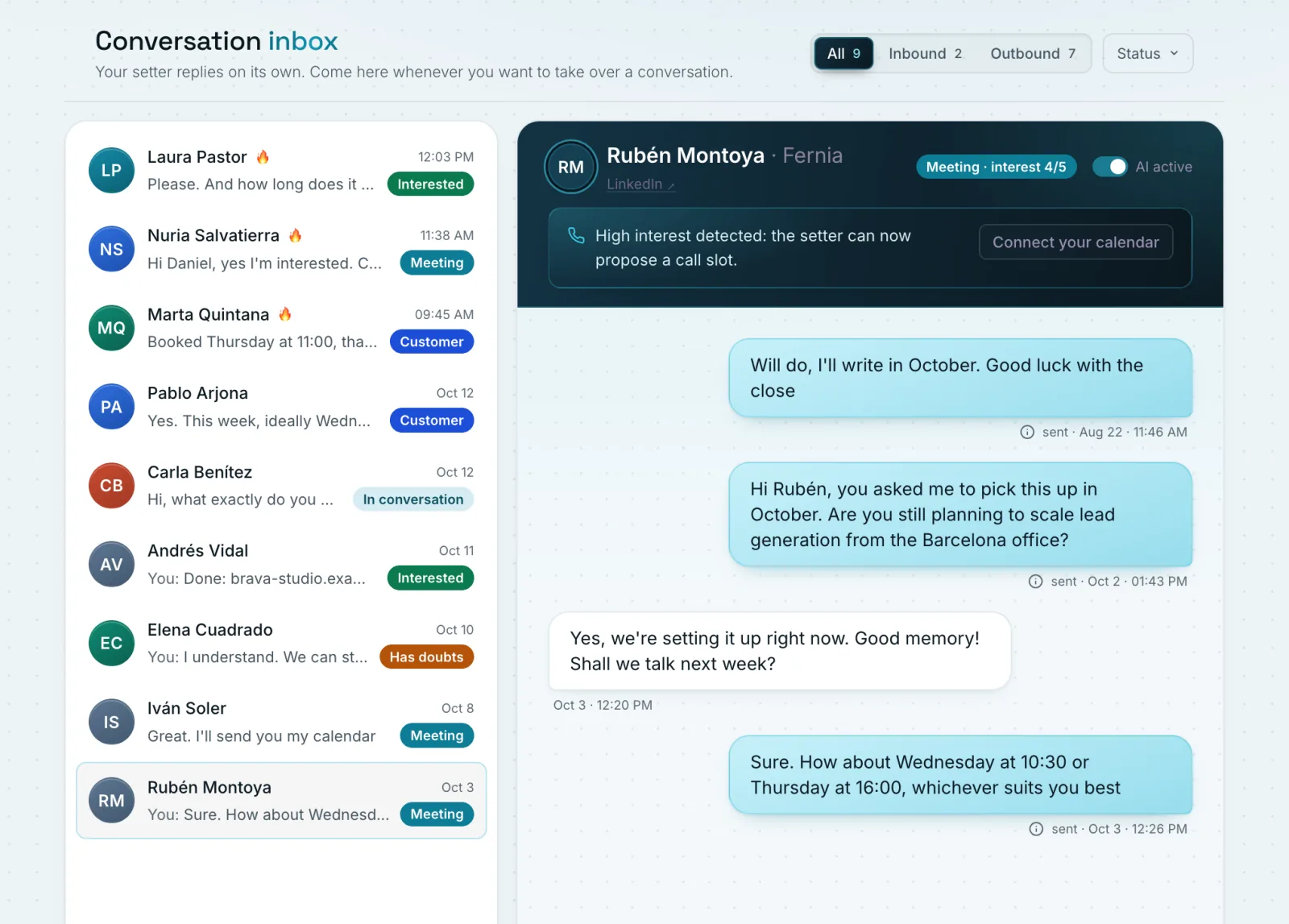Screen dimensions: 1289x924
Task: Click Elena Cuadrado's EC avatar
Action: tap(111, 643)
